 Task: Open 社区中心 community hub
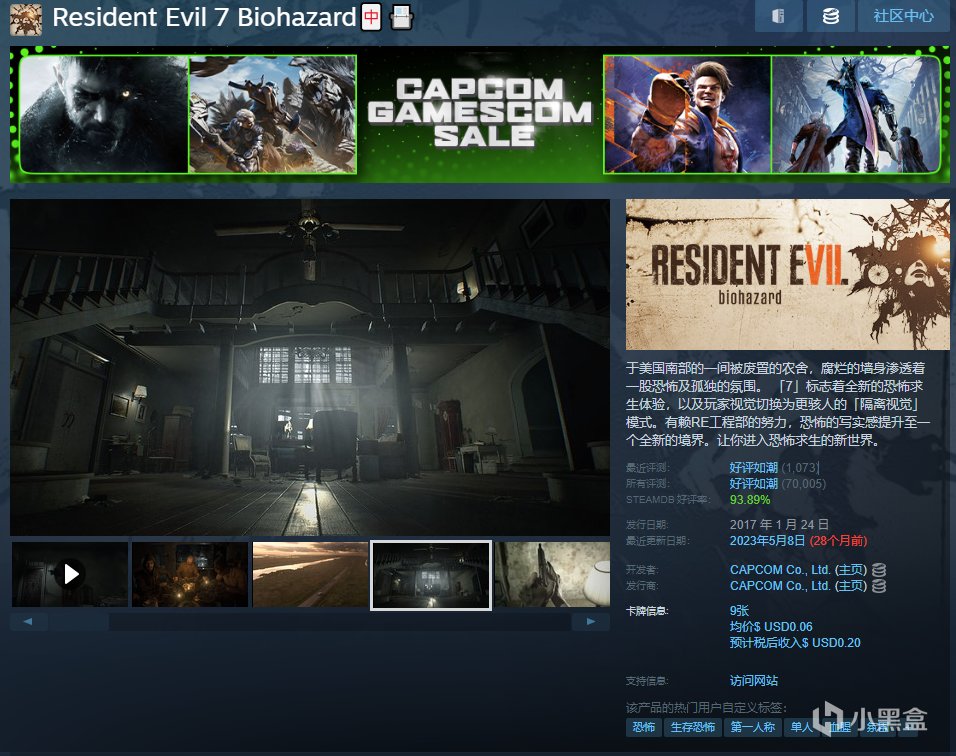(903, 16)
